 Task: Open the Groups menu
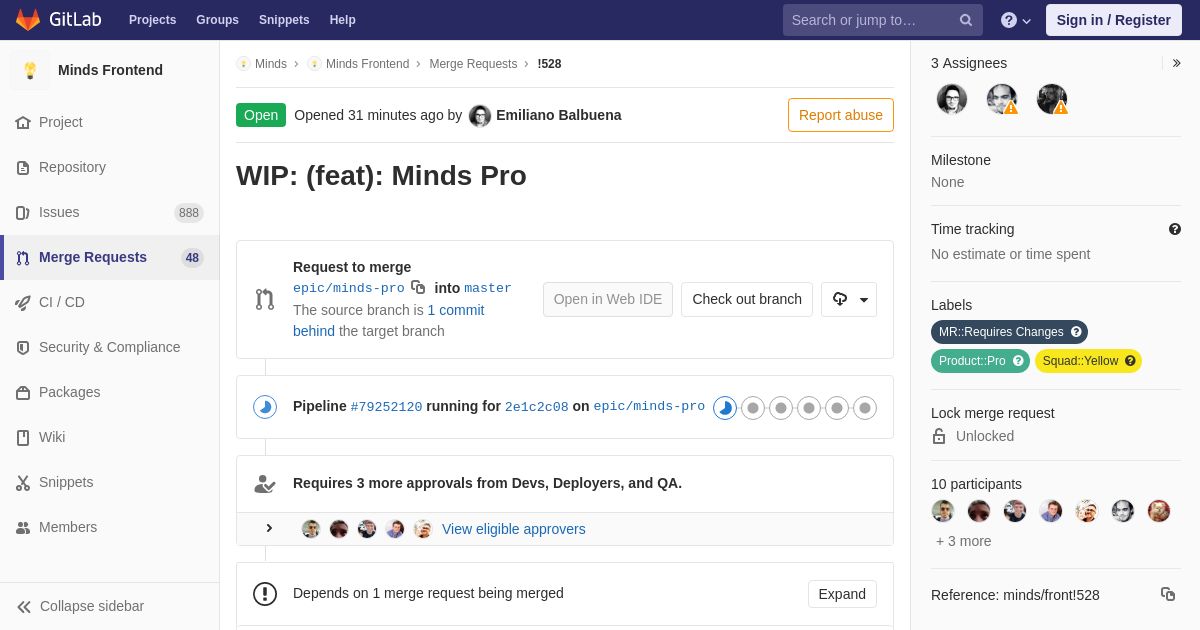point(217,20)
